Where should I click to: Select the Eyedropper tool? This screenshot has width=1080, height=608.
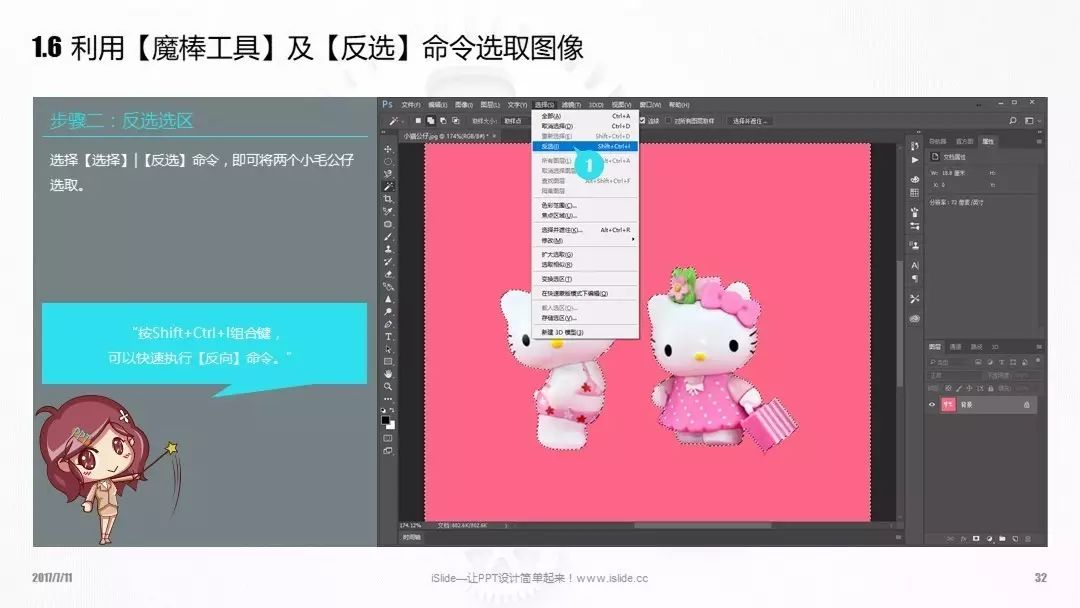[x=388, y=211]
